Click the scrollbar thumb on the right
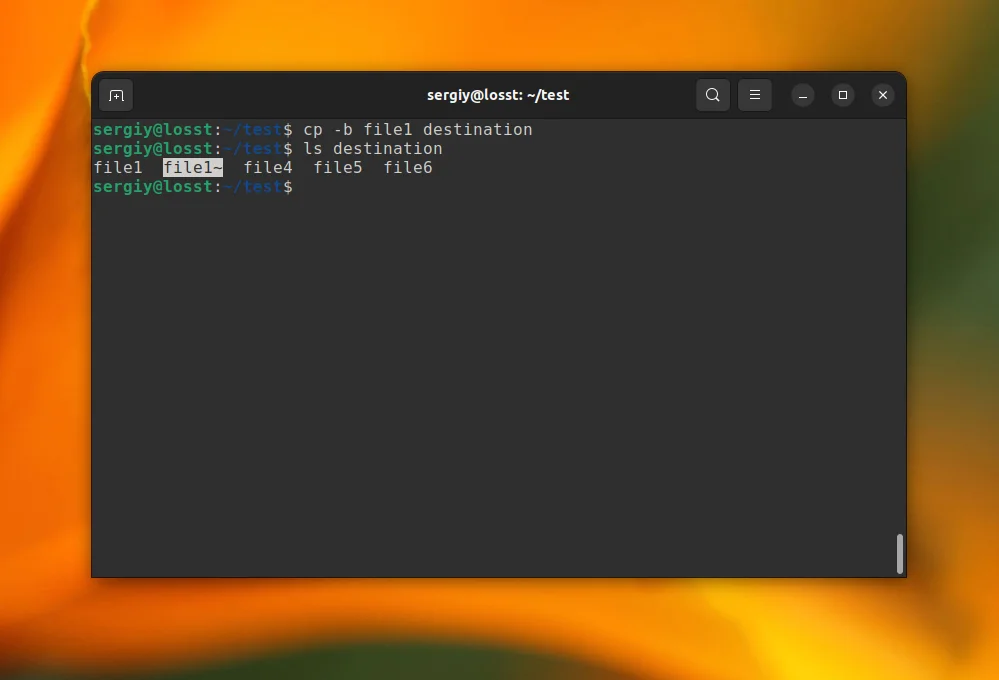Viewport: 999px width, 680px height. [898, 550]
